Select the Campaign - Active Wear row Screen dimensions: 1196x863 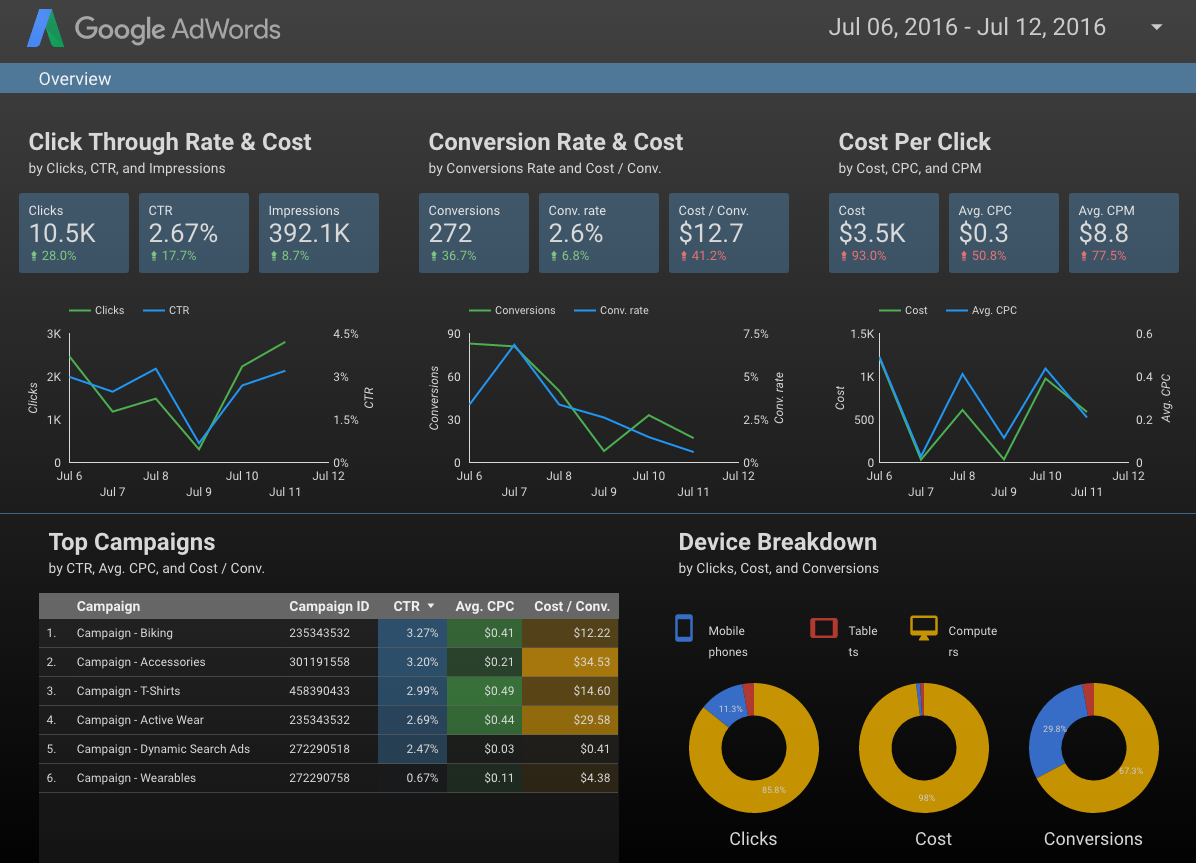[329, 720]
